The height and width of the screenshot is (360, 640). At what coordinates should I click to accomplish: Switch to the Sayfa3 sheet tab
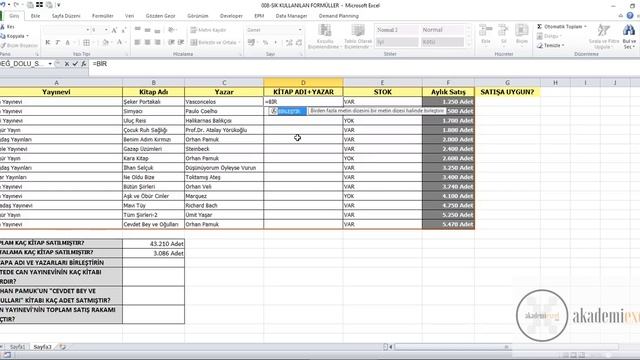(42, 347)
